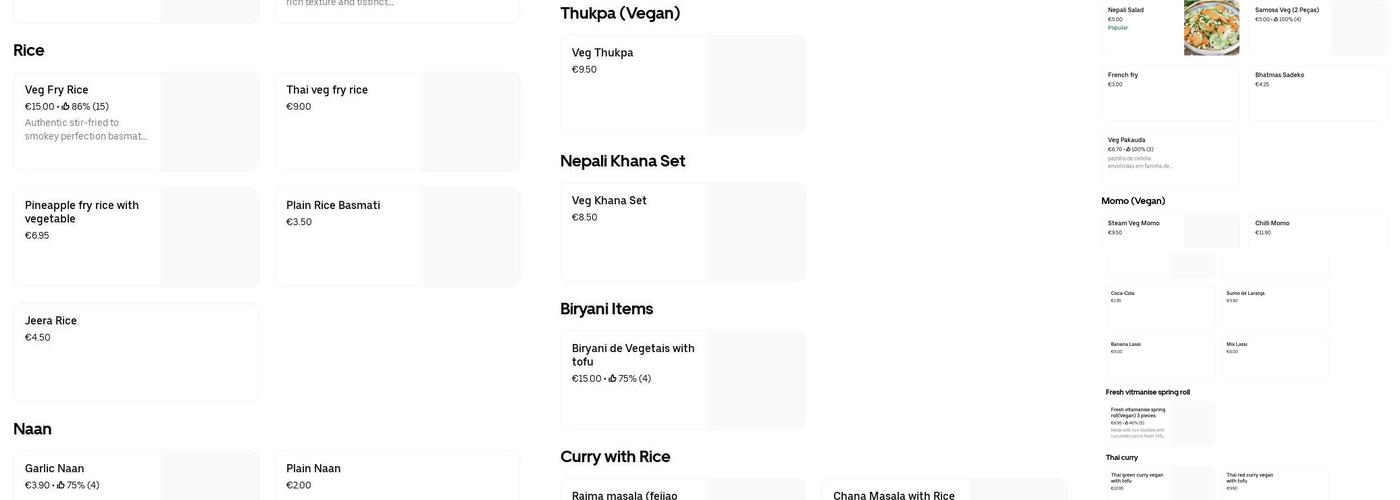Viewport: 1400px width, 500px height.
Task: Open the Nepali Salad photo
Action: [1211, 27]
